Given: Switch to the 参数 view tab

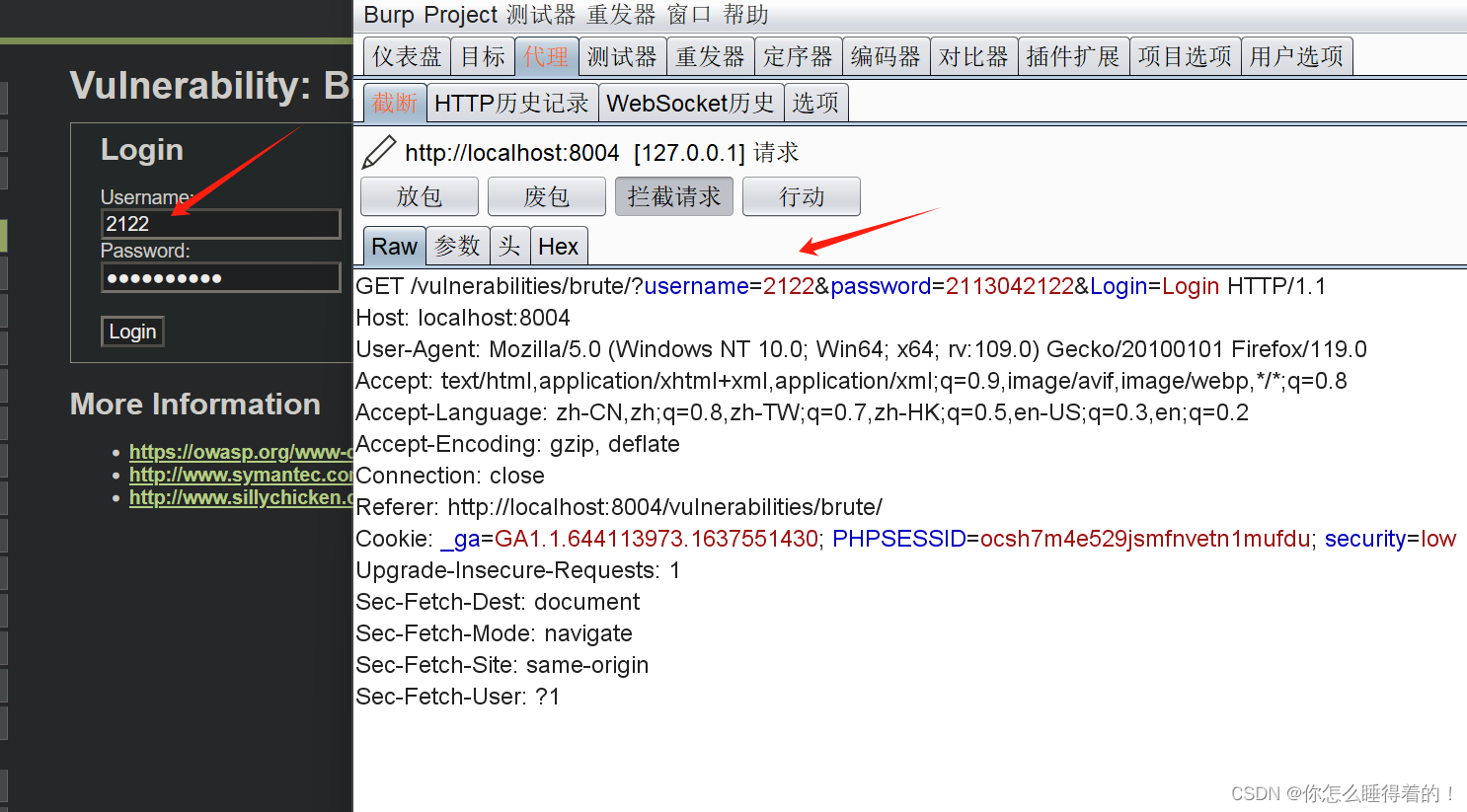Looking at the screenshot, I should pos(458,247).
